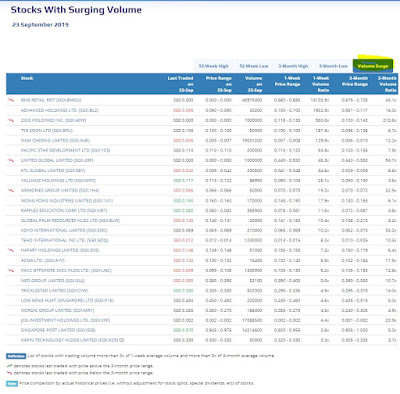Click the green uptrend legend icon

tap(9, 366)
